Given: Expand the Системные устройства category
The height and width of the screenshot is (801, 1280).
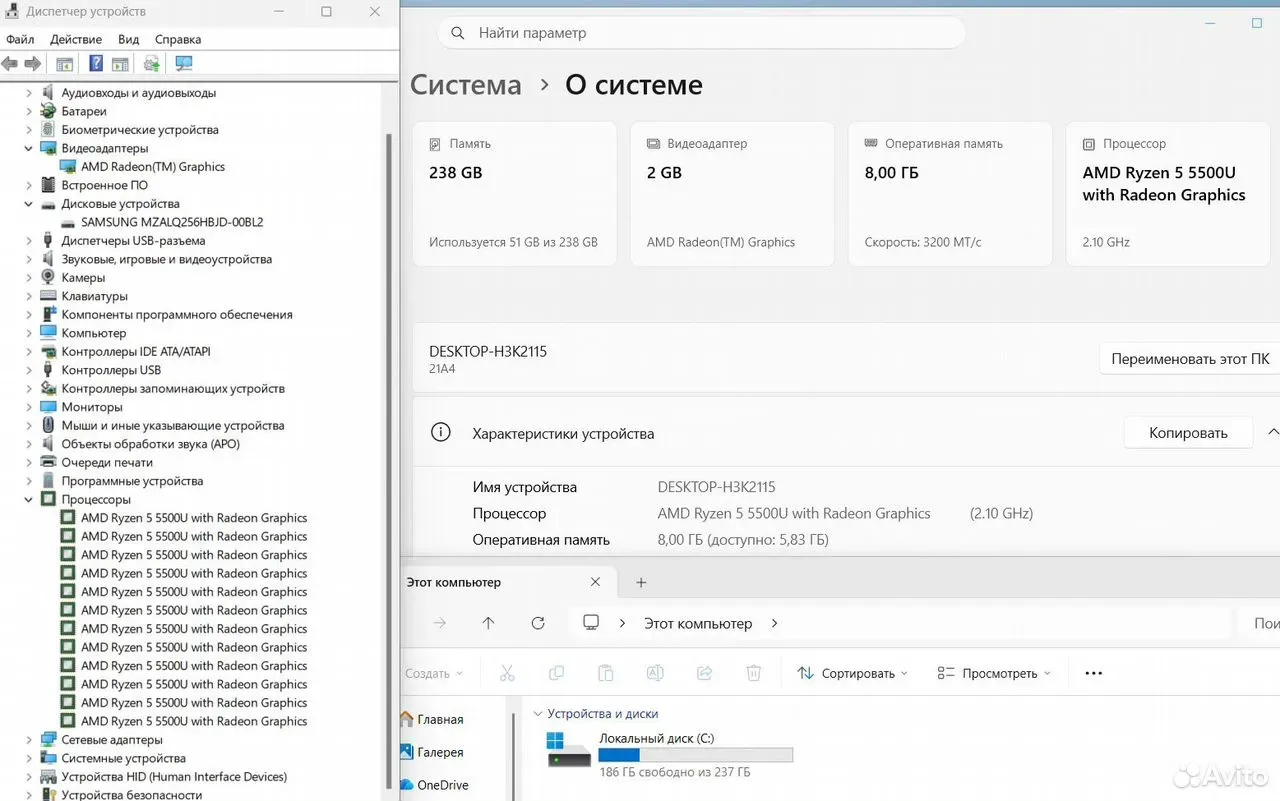Looking at the screenshot, I should pos(29,758).
